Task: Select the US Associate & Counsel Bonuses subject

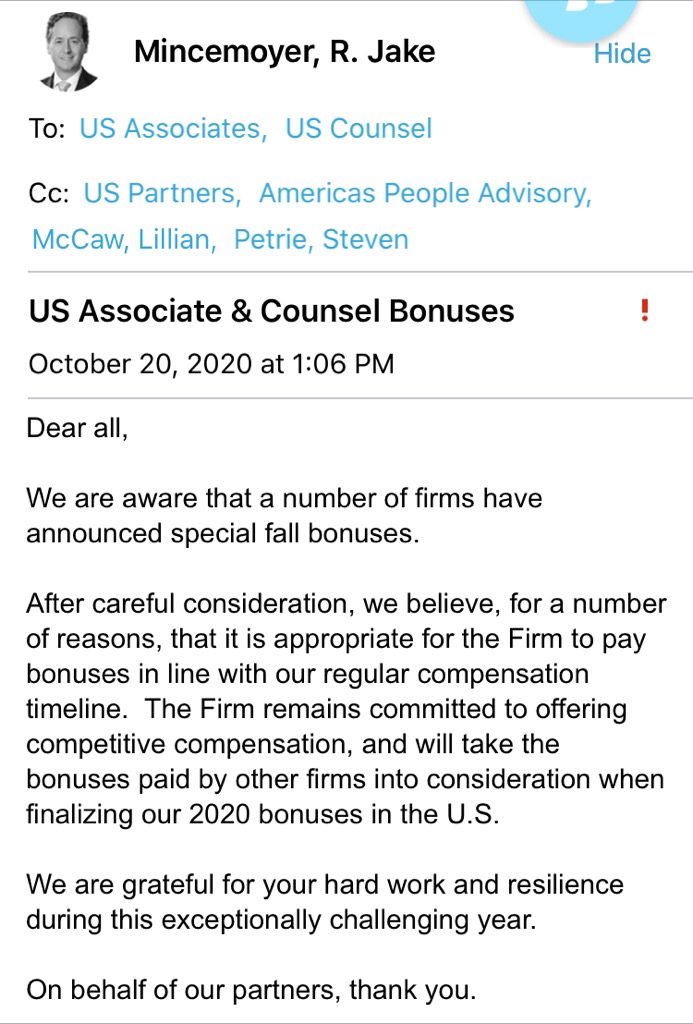Action: pos(272,311)
